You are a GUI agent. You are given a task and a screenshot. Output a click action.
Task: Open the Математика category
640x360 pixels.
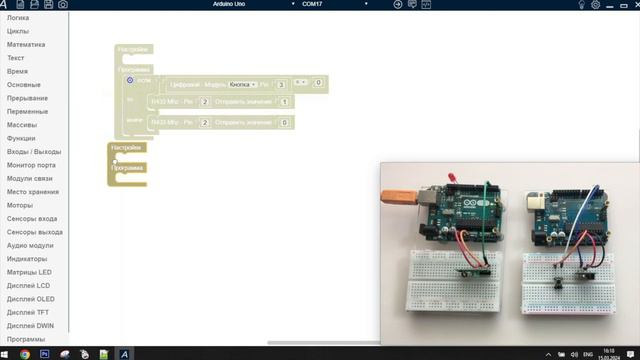(x=26, y=44)
